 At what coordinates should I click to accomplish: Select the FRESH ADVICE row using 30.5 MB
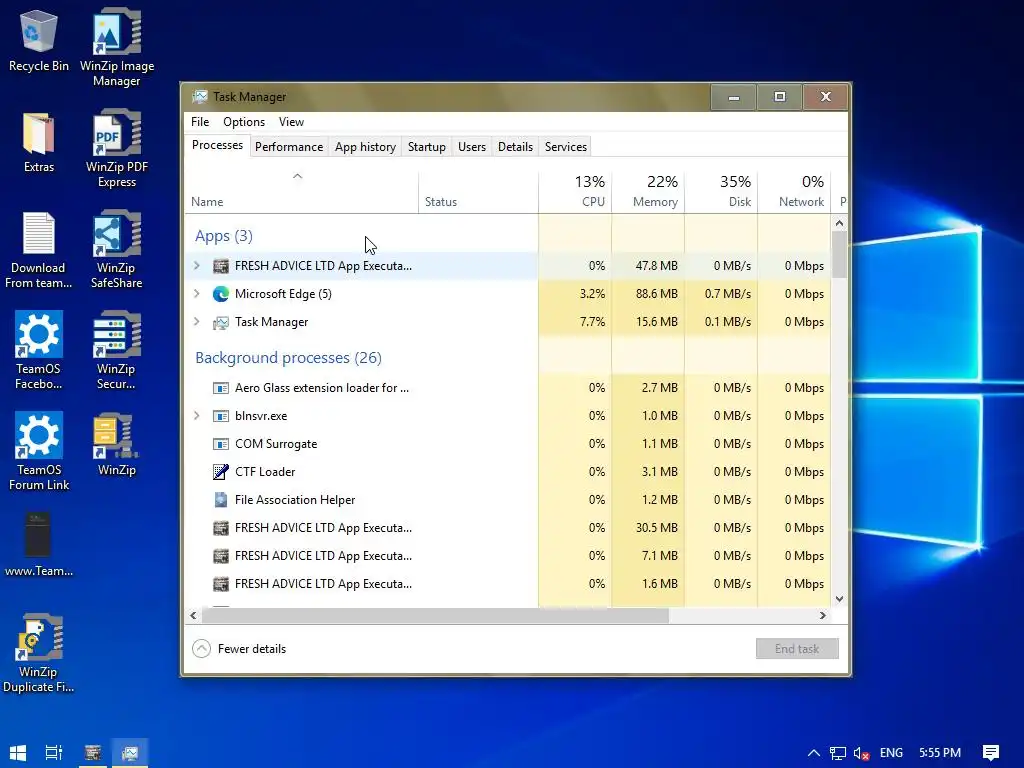pos(508,528)
